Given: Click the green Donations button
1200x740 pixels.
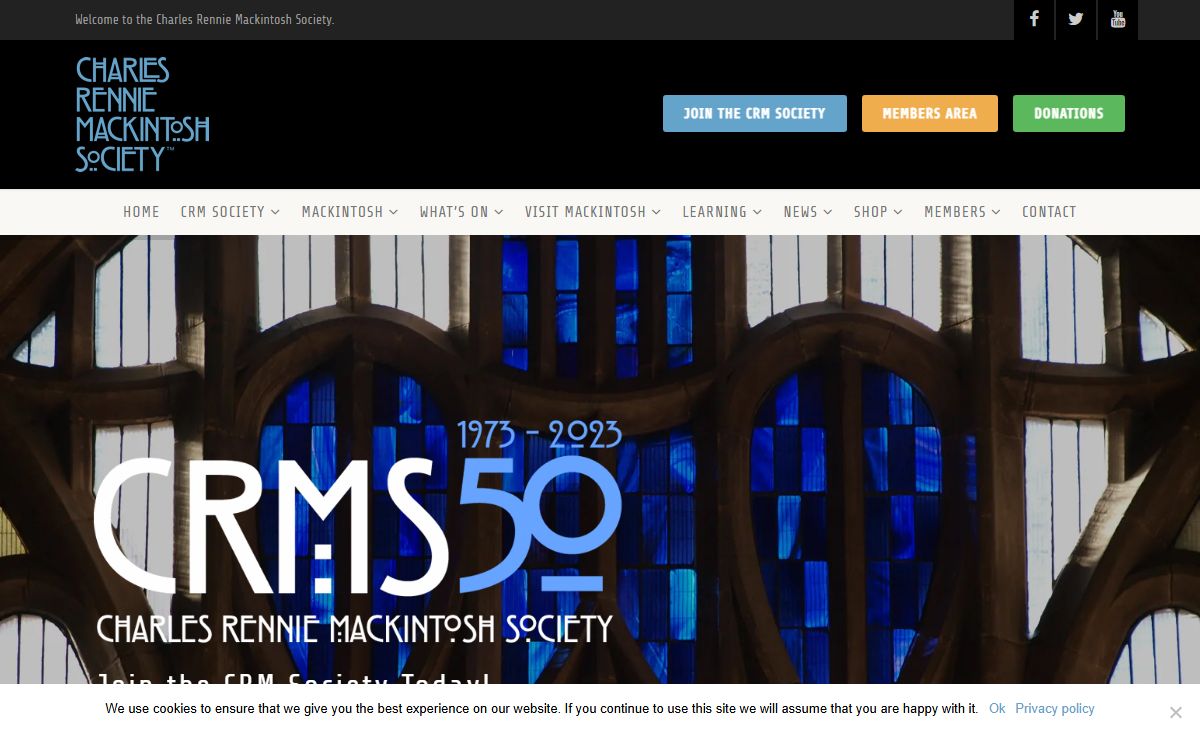Looking at the screenshot, I should (1069, 114).
